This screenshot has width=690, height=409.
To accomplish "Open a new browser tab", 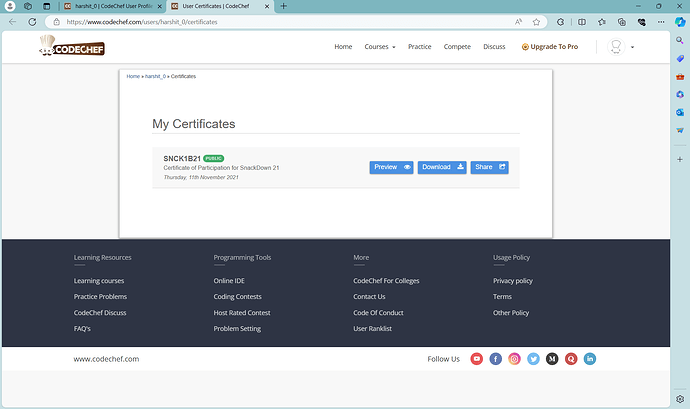I will click(283, 6).
